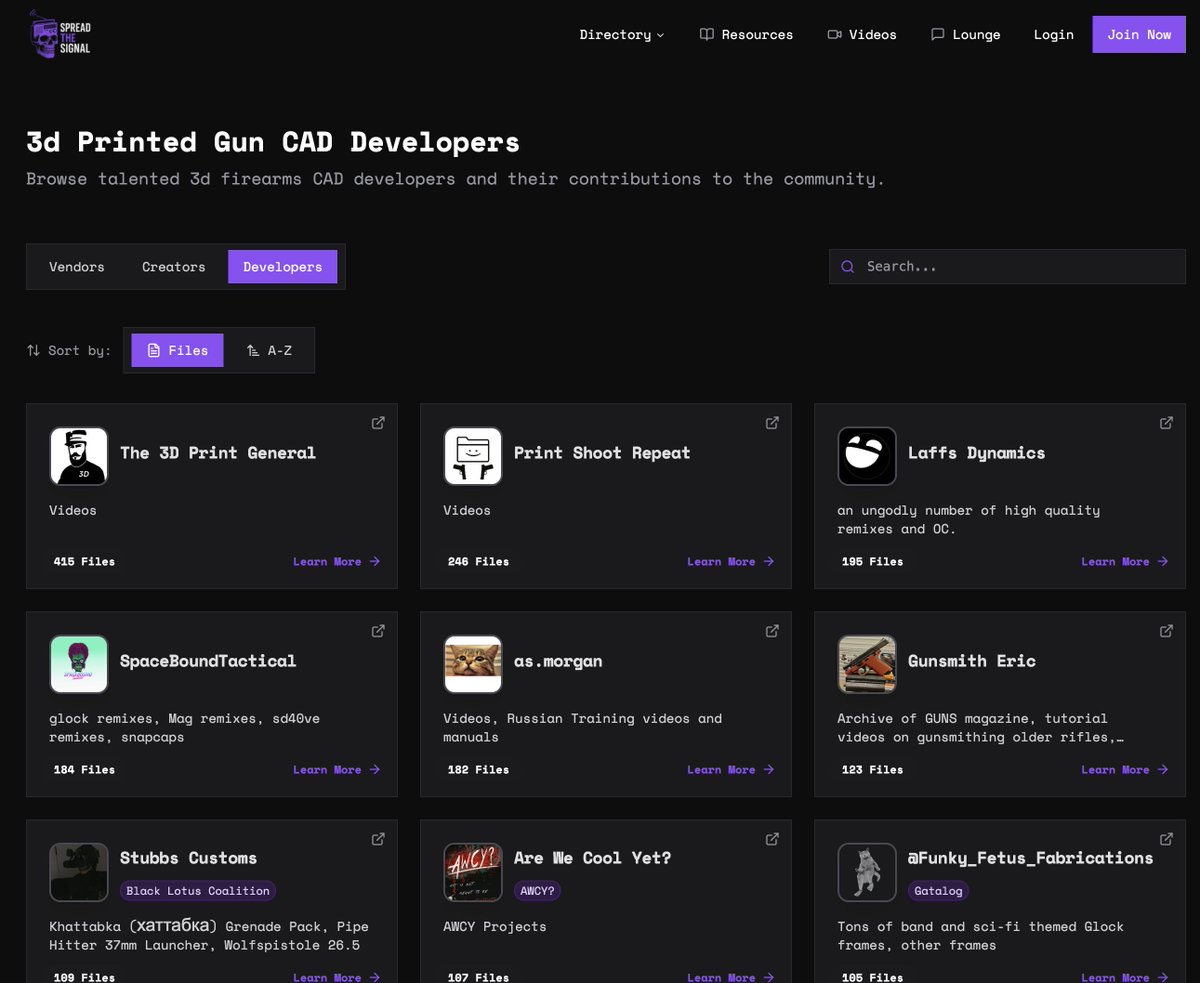Open the Black Lotus Coalition badge on Stubbs Customs
The height and width of the screenshot is (983, 1200).
click(197, 890)
